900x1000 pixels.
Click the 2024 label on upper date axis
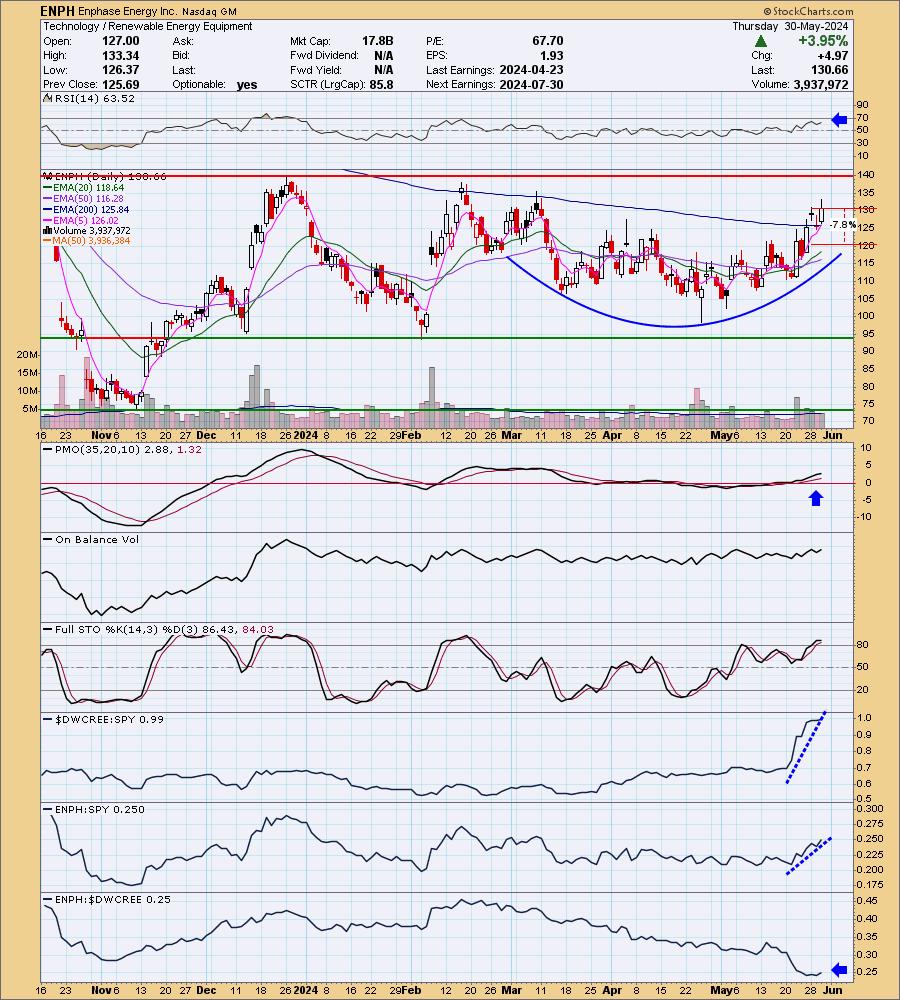[306, 435]
